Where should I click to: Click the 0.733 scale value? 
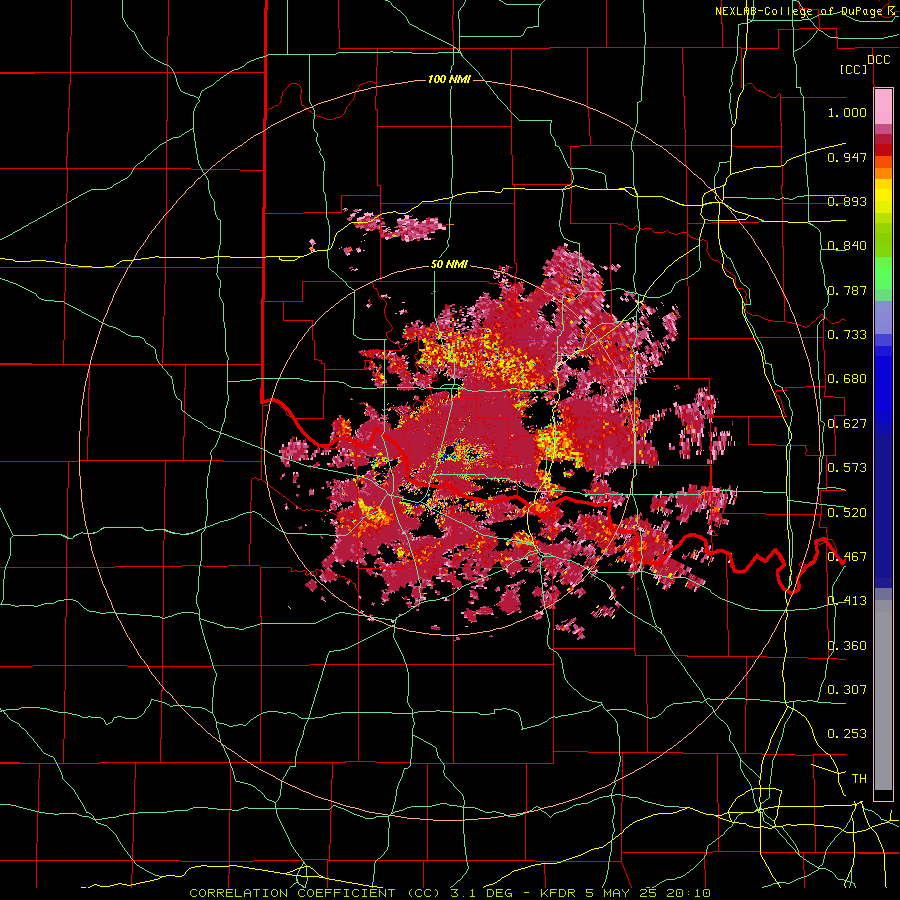(847, 335)
